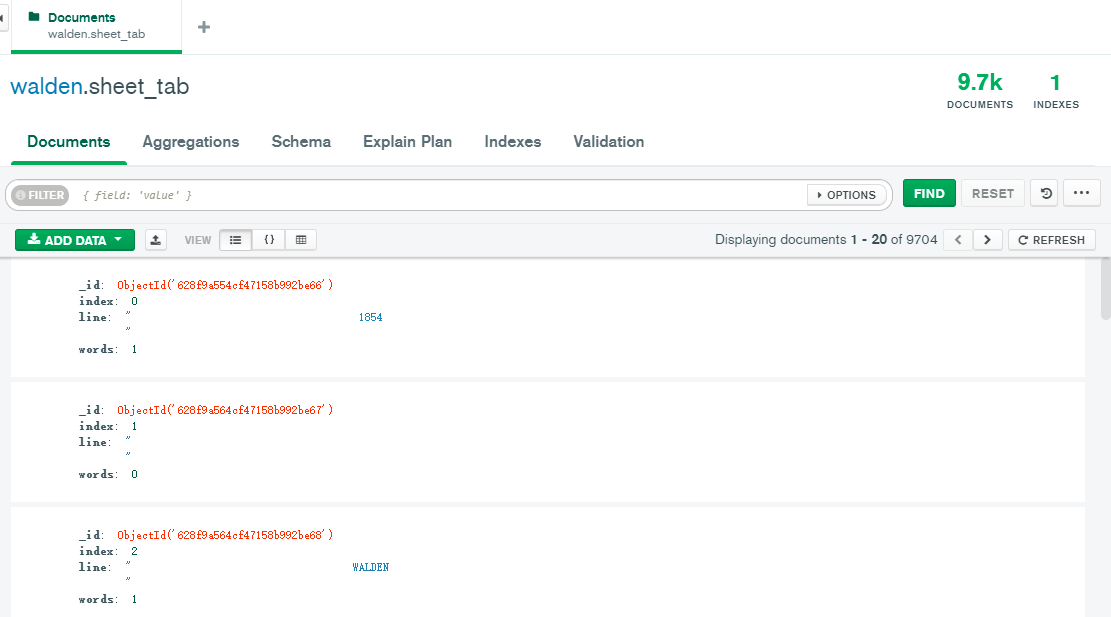Switch to Explain Plan tab
Image resolution: width=1111 pixels, height=617 pixels.
pos(407,142)
